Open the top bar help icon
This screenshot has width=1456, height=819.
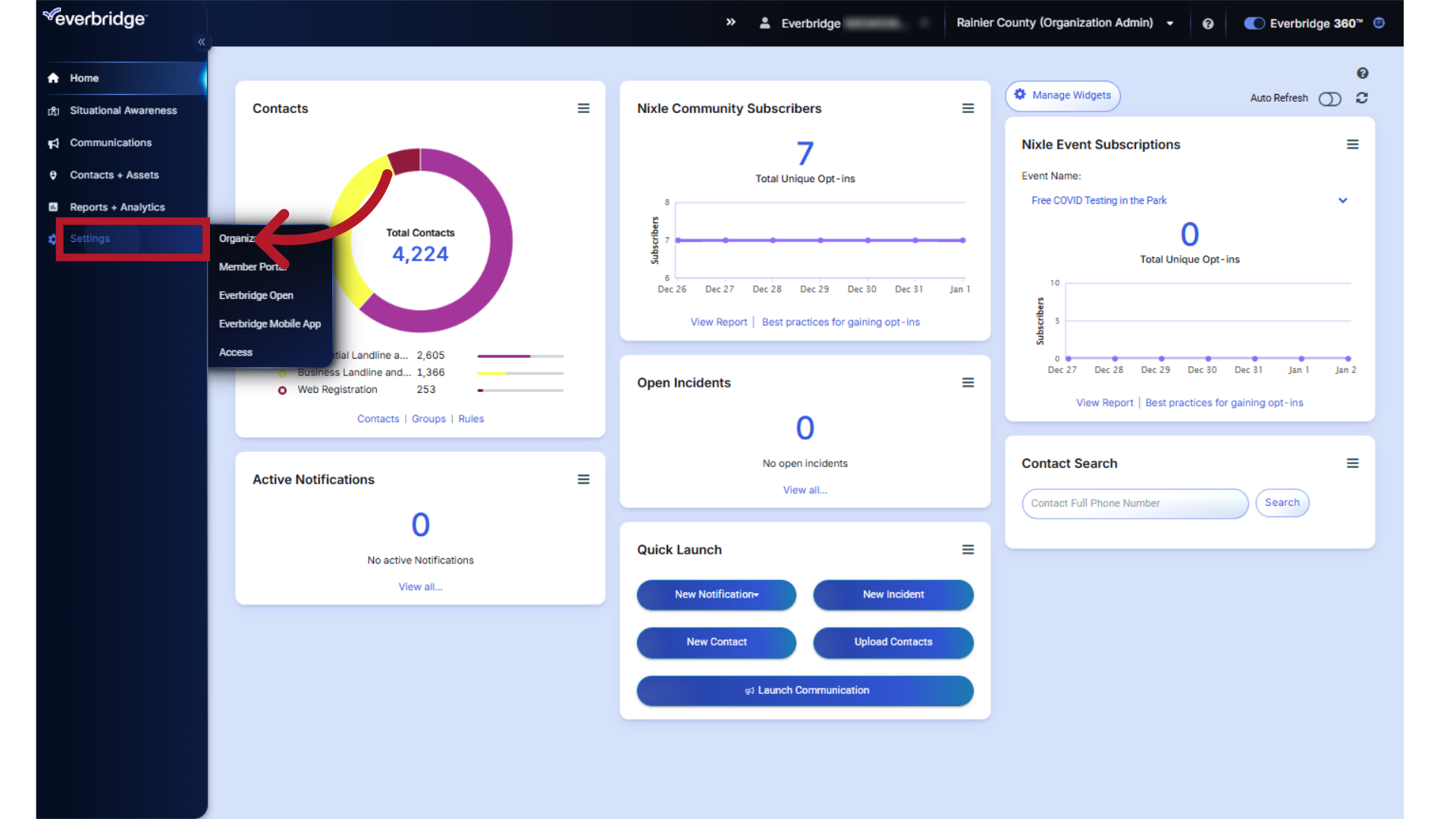pyautogui.click(x=1208, y=24)
